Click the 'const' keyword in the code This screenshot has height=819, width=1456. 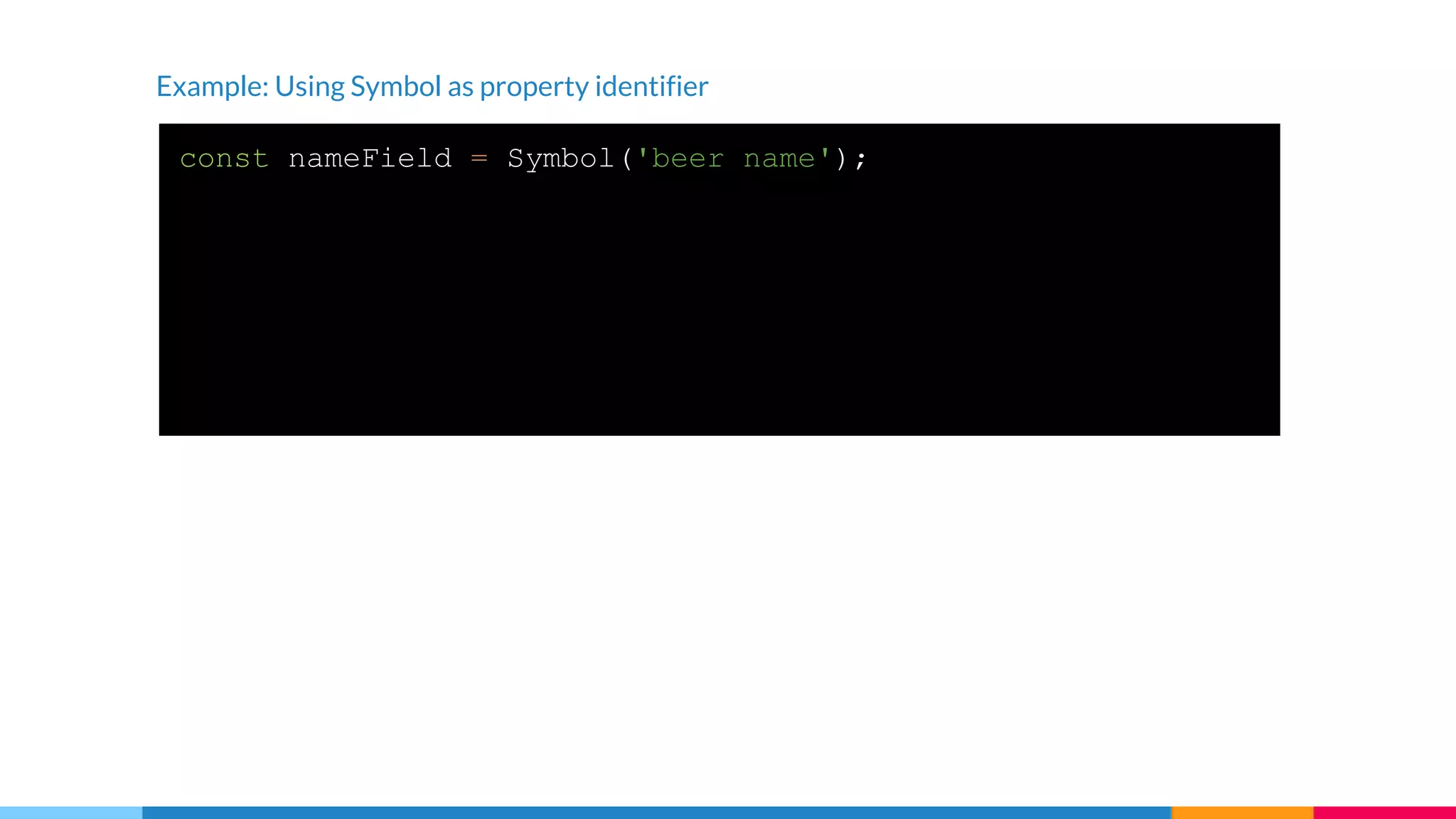(x=224, y=159)
